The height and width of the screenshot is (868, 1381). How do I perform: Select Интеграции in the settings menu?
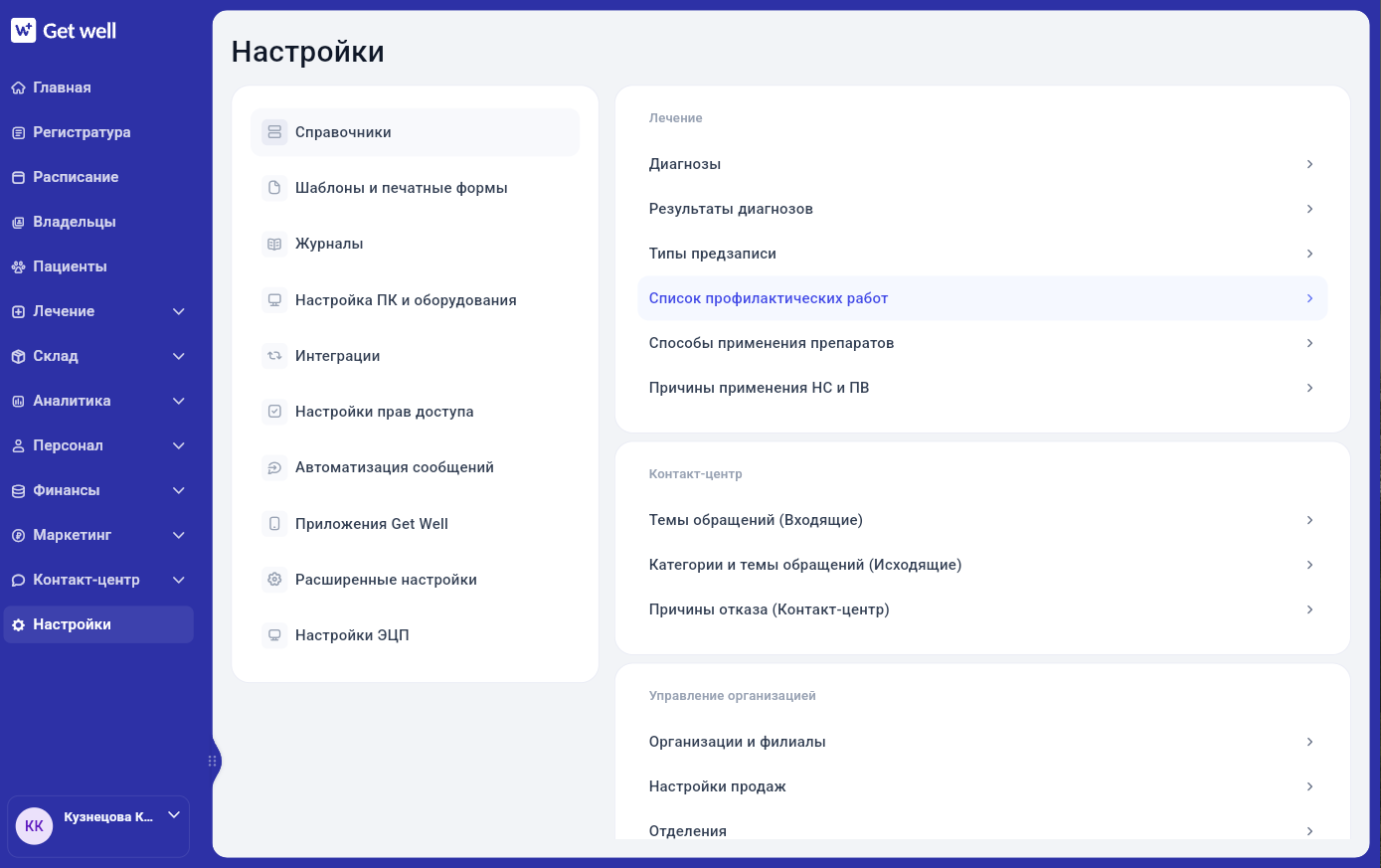pos(415,356)
